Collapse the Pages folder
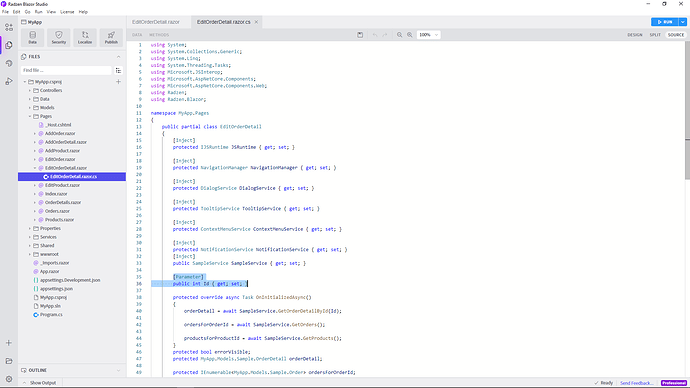 (30, 117)
